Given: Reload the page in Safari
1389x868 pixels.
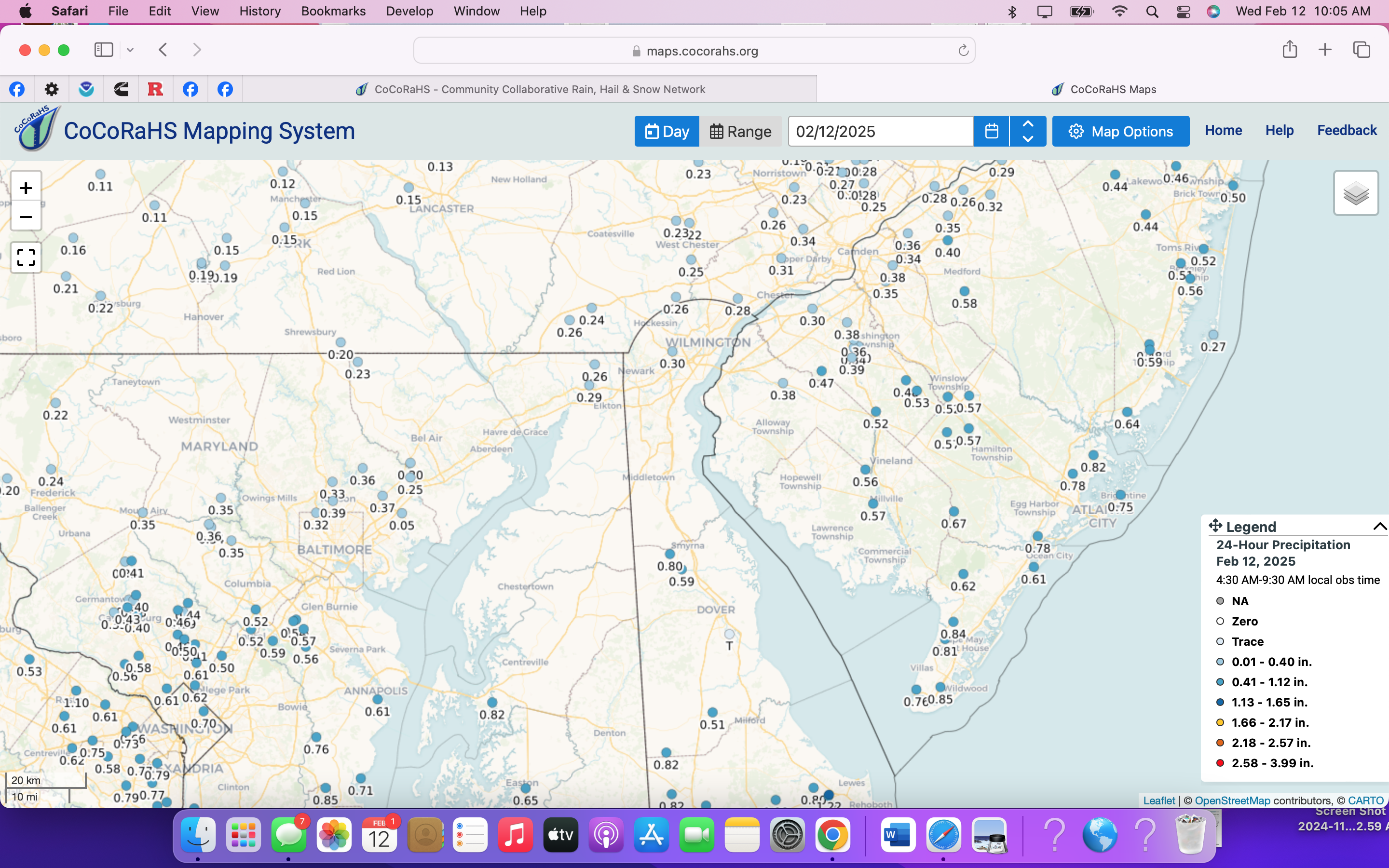Looking at the screenshot, I should [x=963, y=51].
